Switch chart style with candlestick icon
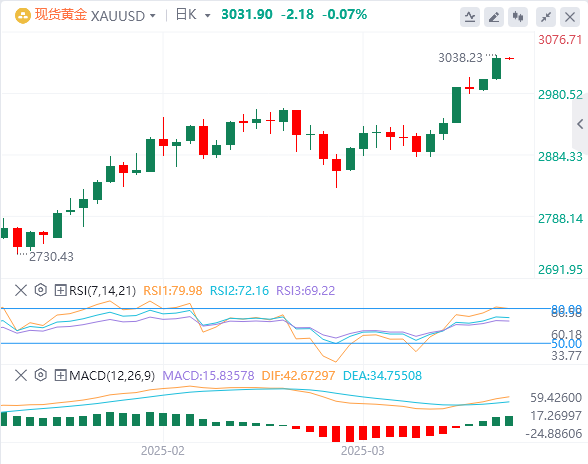Image resolution: width=588 pixels, height=464 pixels. [x=518, y=17]
